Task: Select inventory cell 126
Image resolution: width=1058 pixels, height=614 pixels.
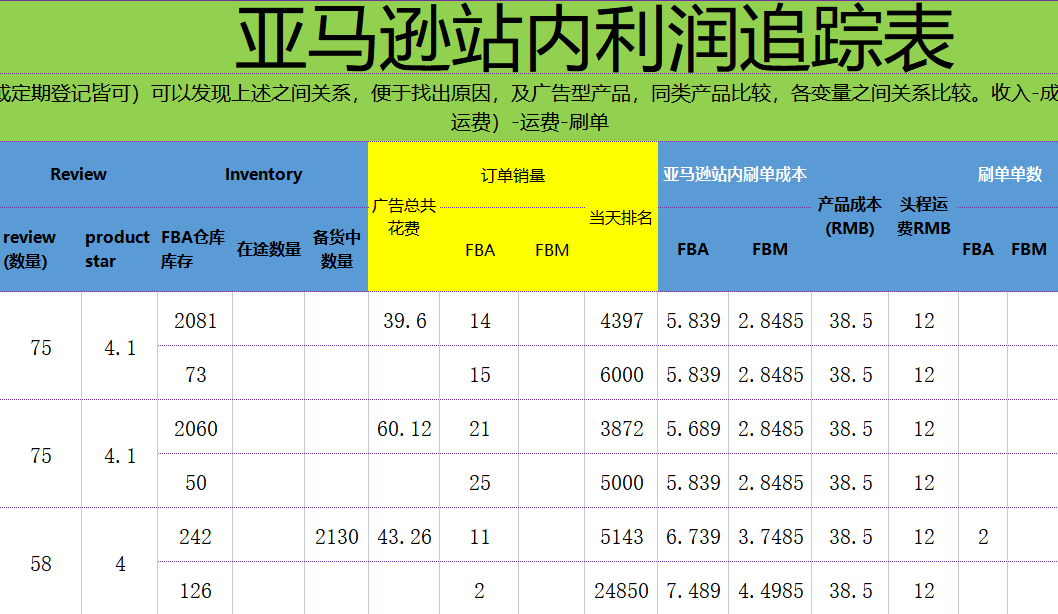Action: click(196, 590)
